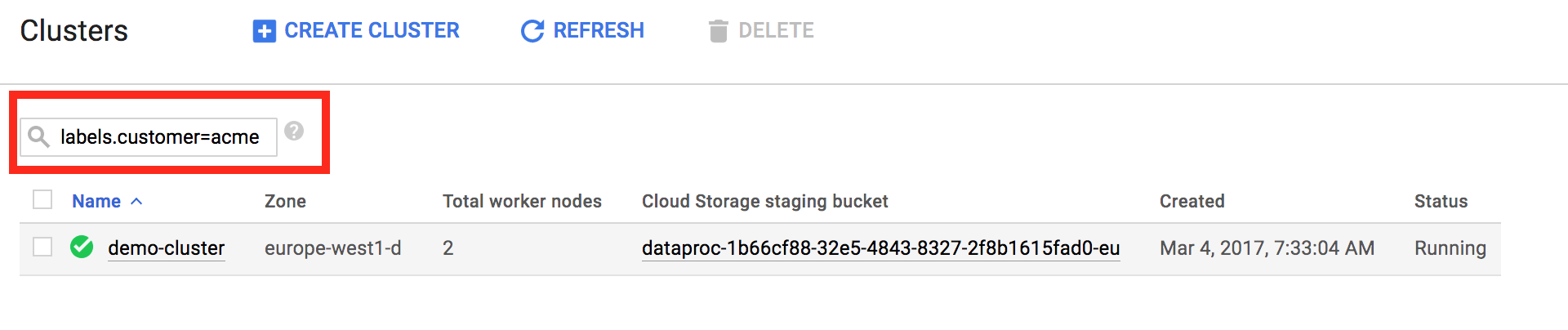1568x330 pixels.
Task: Click the europe-west1-d zone cell
Action: (332, 248)
